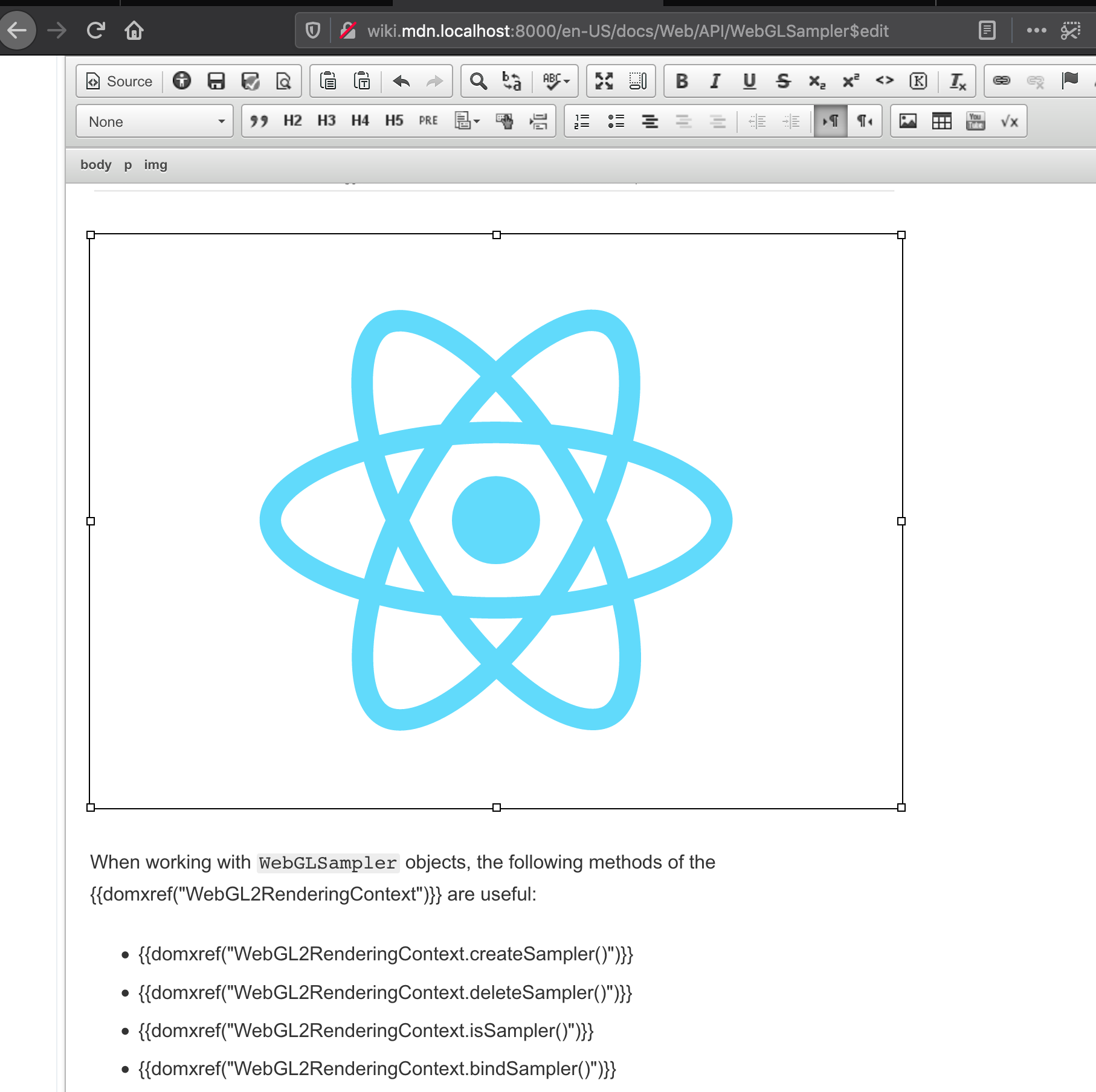Insert an anchor flag
This screenshot has height=1092, width=1096.
pyautogui.click(x=1069, y=81)
